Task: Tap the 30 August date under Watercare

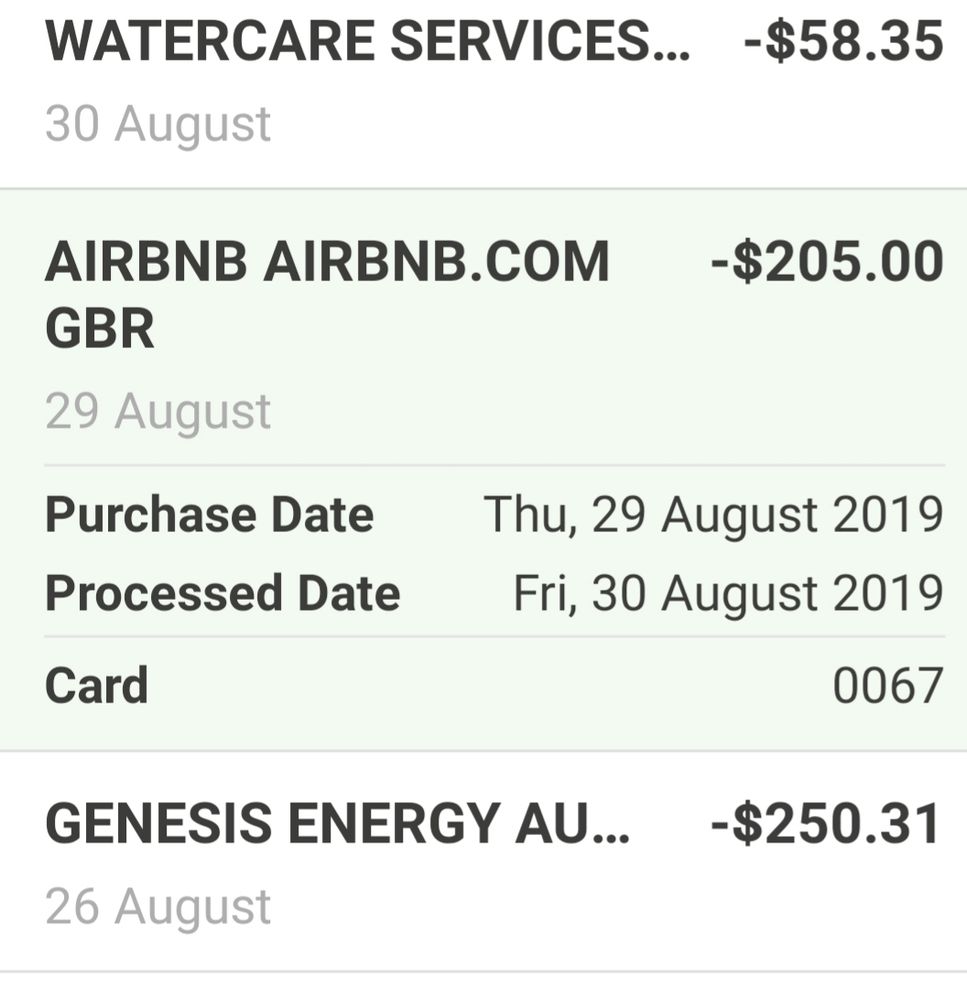Action: 158,125
